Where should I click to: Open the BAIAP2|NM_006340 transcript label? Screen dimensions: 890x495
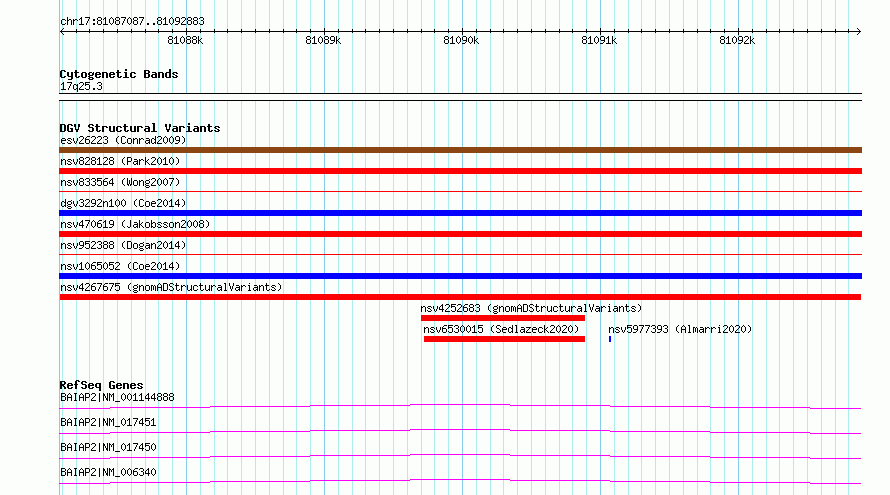click(108, 472)
